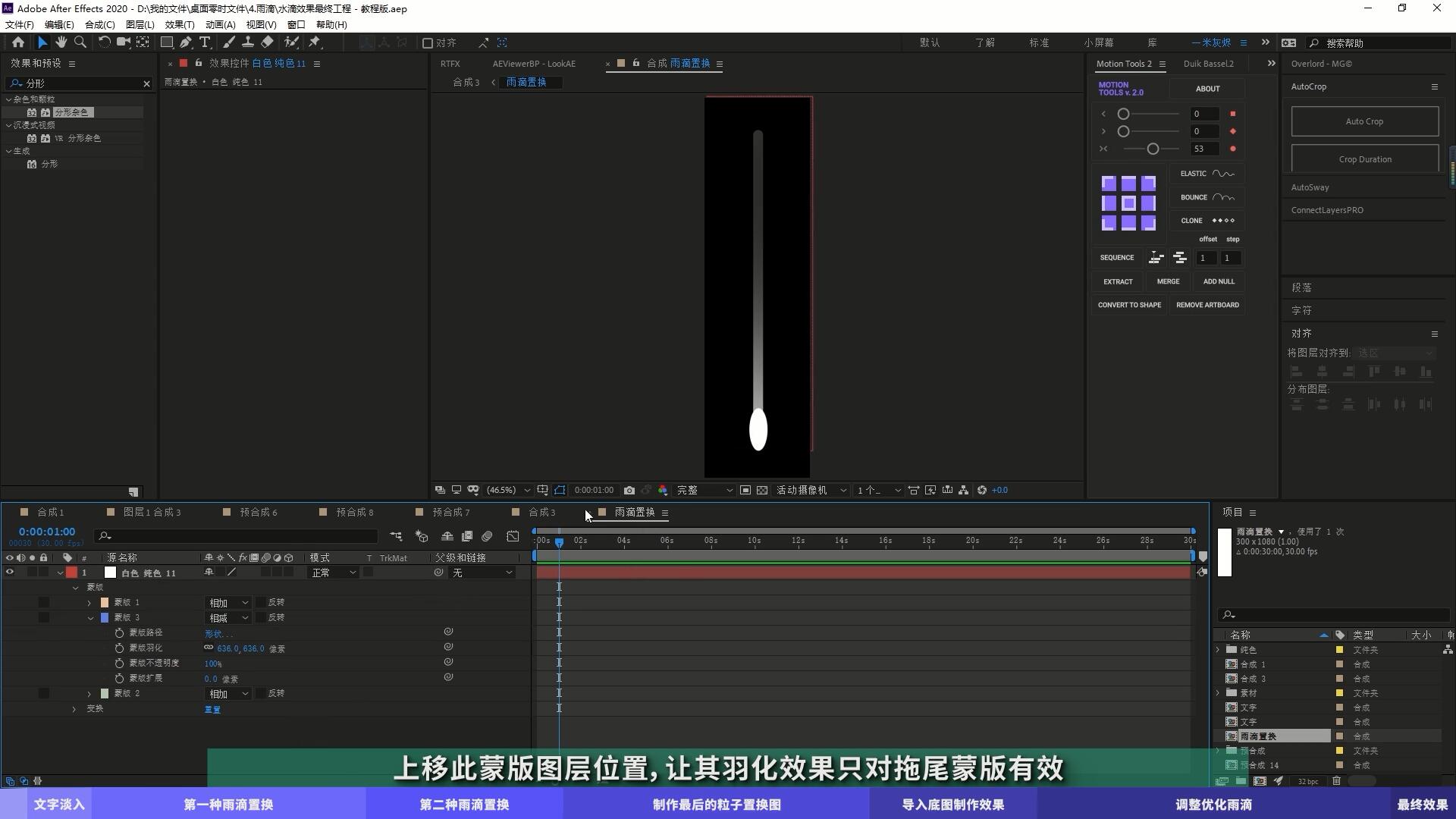Select the Rotation tool
Viewport: 1456px width, 819px height.
[104, 42]
